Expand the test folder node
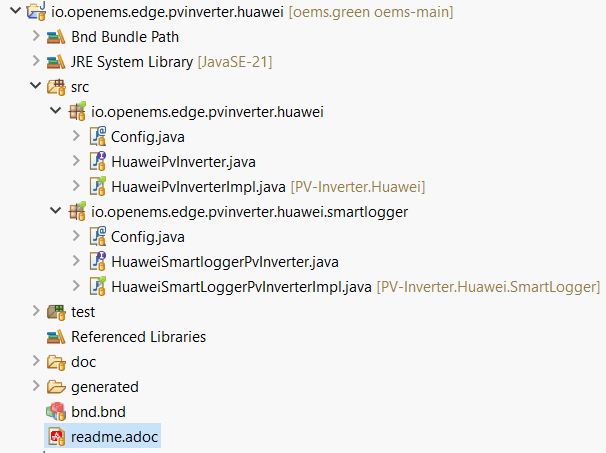This screenshot has width=606, height=453. pyautogui.click(x=36, y=311)
